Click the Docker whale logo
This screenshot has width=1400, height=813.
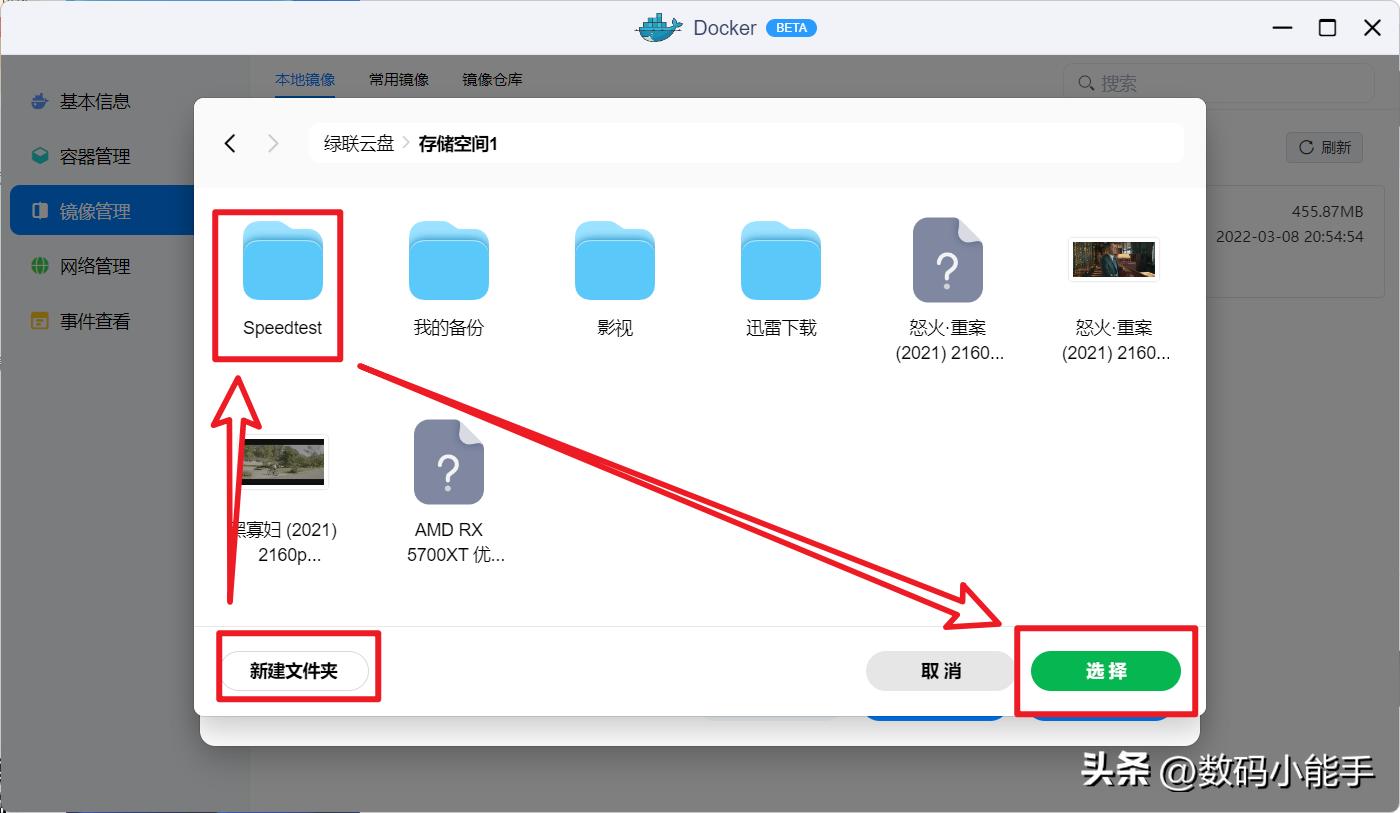[x=657, y=27]
